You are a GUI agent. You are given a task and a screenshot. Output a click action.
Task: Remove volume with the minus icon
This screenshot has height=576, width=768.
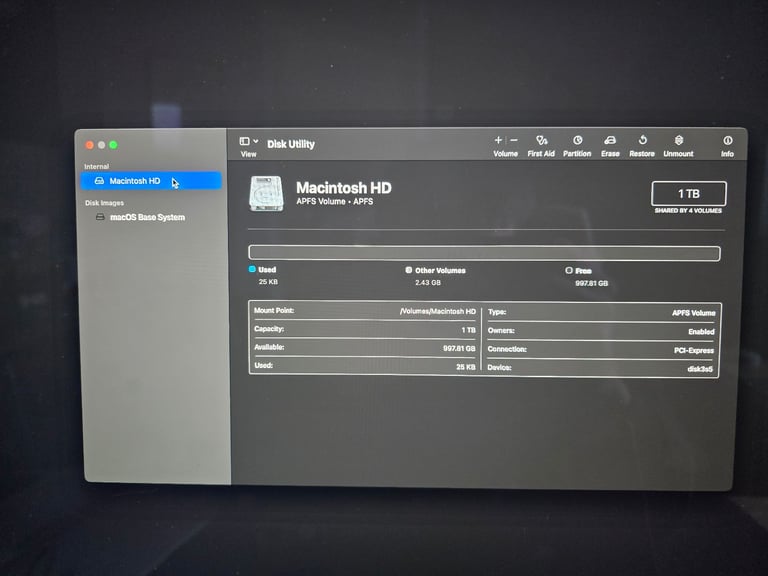click(514, 140)
